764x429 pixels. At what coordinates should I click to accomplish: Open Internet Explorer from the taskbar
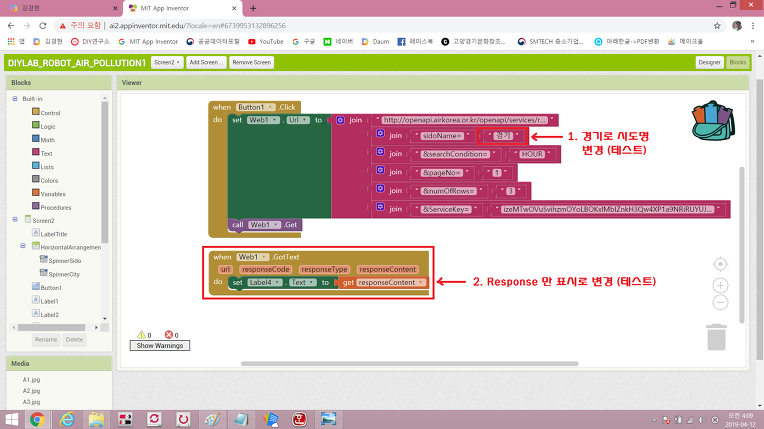[67, 419]
